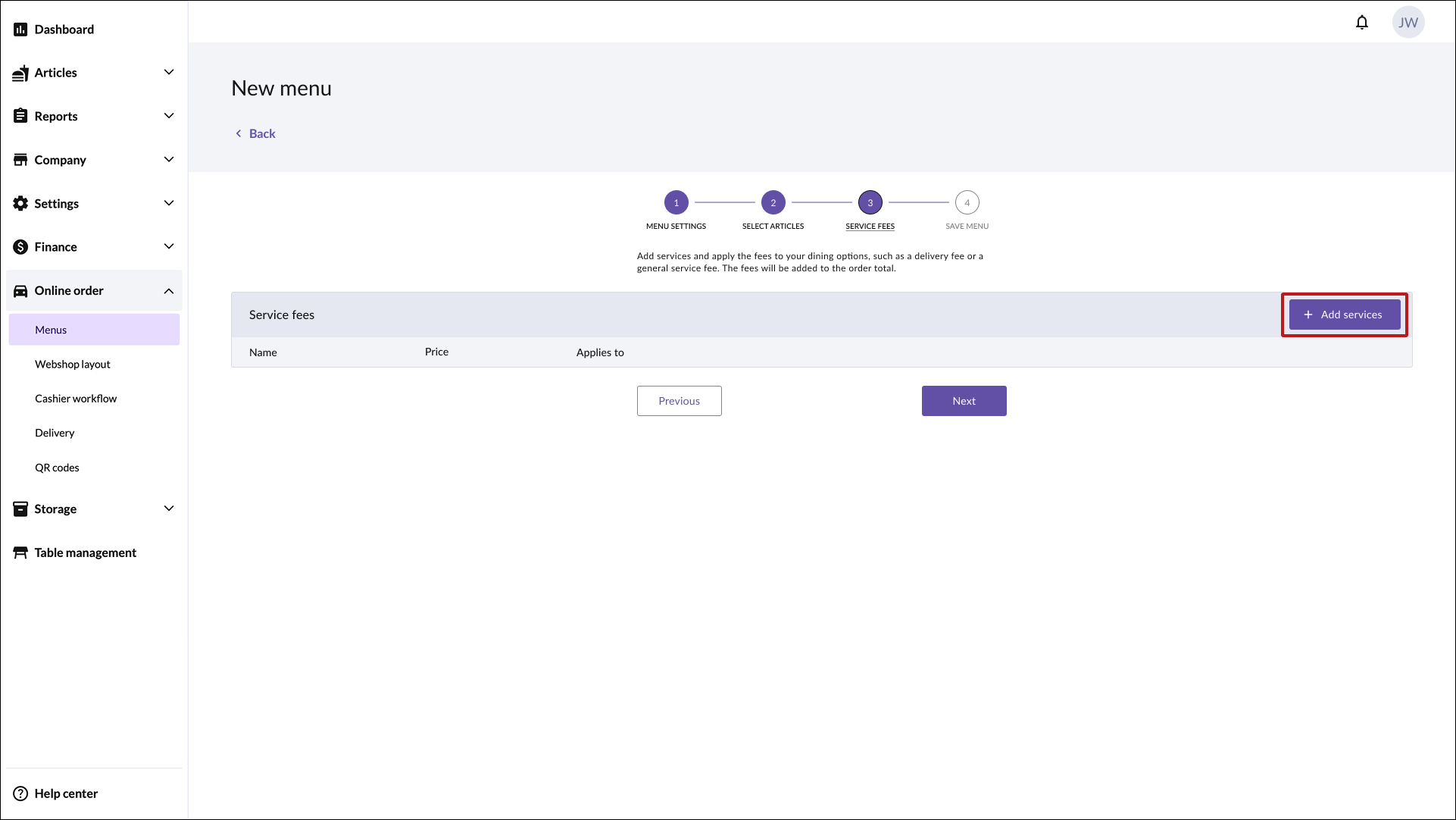Click the Table management icon
Viewport: 1456px width, 820px height.
(x=20, y=552)
